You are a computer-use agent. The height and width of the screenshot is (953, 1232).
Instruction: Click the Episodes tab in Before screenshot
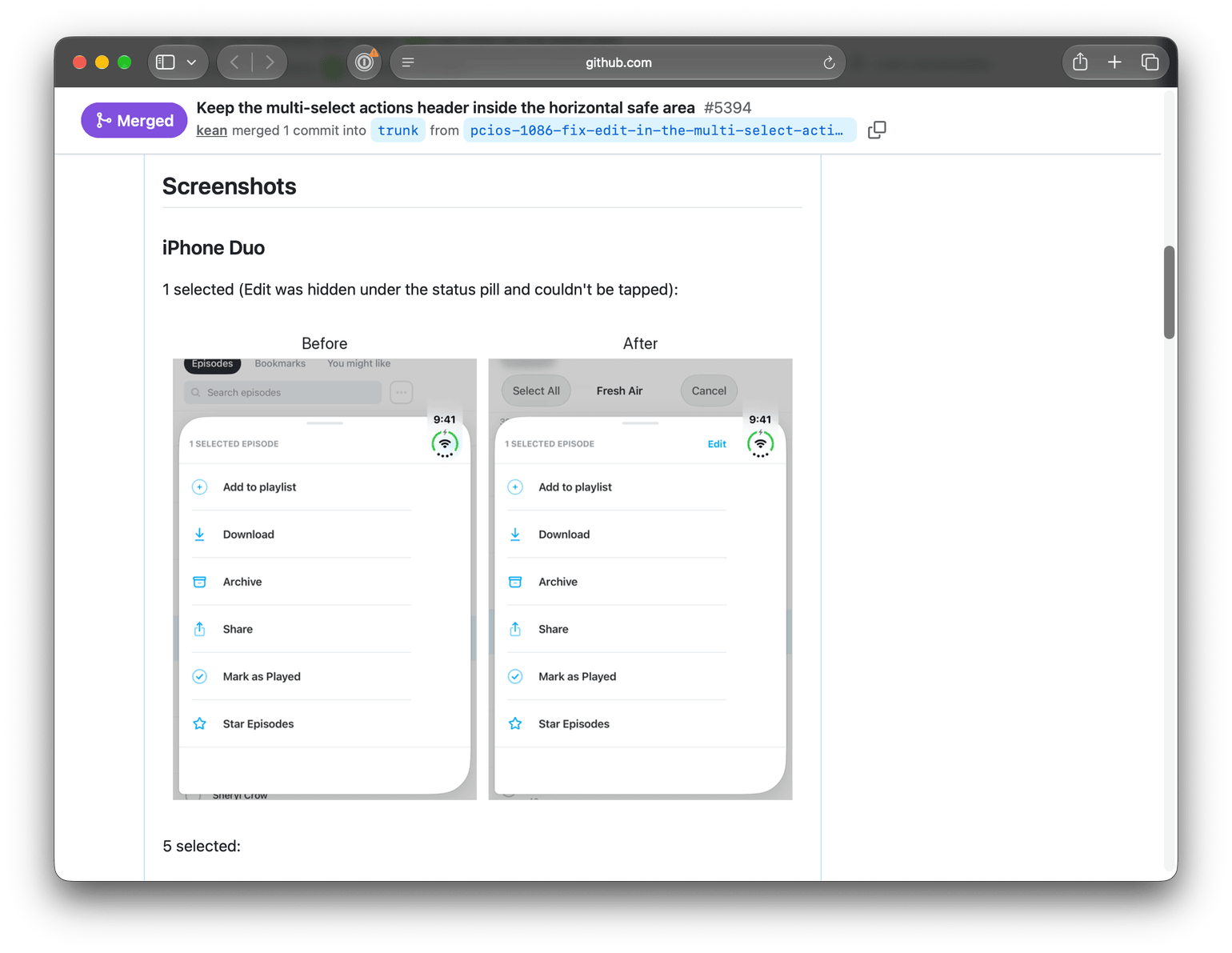pyautogui.click(x=212, y=364)
